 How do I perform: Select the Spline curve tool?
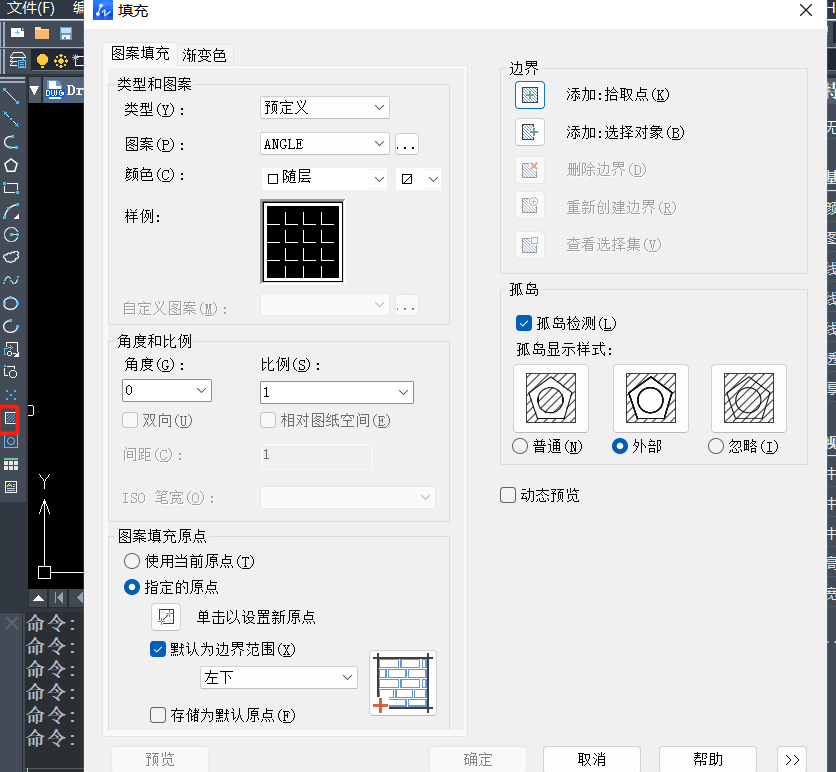pos(11,280)
